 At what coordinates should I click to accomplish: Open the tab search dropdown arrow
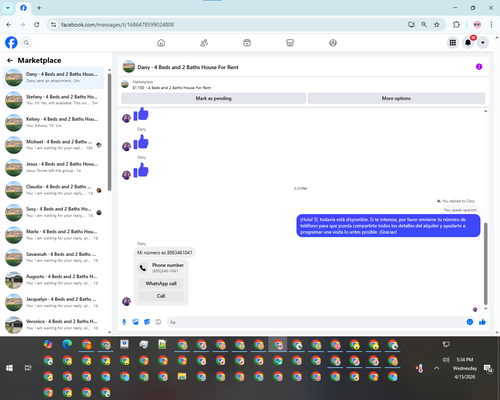click(8, 8)
